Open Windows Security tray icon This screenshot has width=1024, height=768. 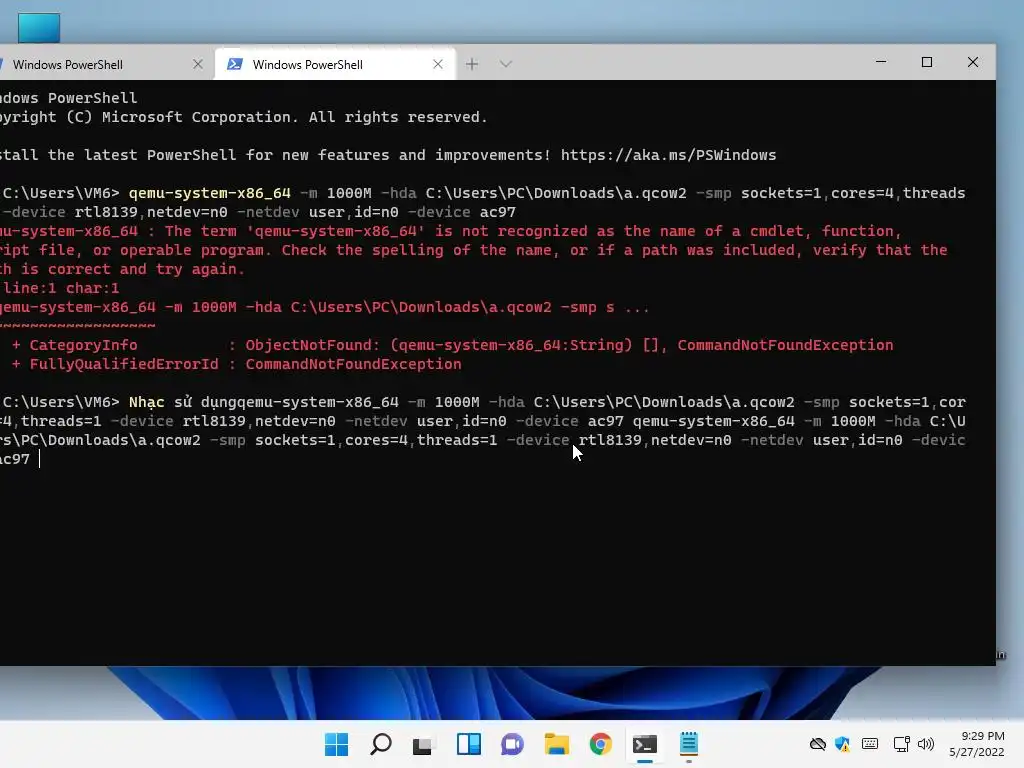pos(842,744)
